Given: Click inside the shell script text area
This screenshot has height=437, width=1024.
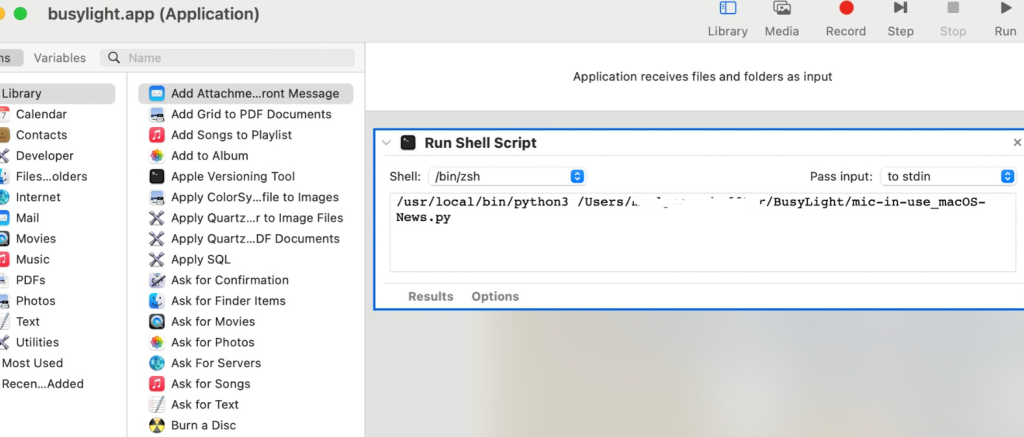Looking at the screenshot, I should tap(703, 232).
